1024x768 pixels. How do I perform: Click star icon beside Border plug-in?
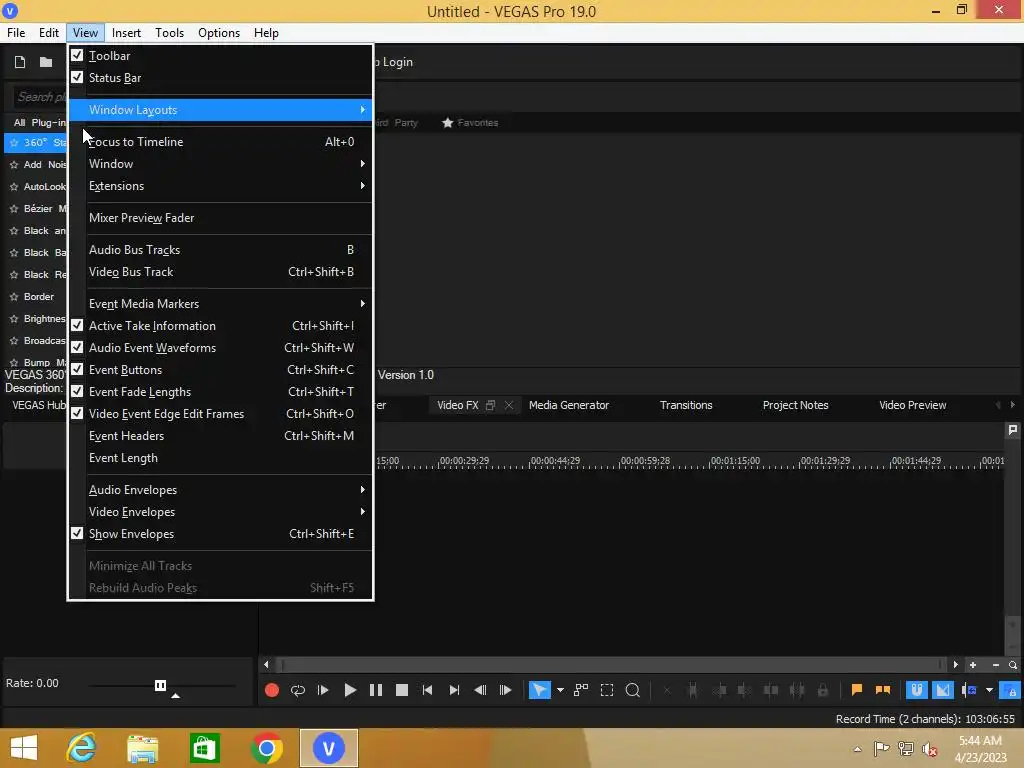click(x=14, y=296)
